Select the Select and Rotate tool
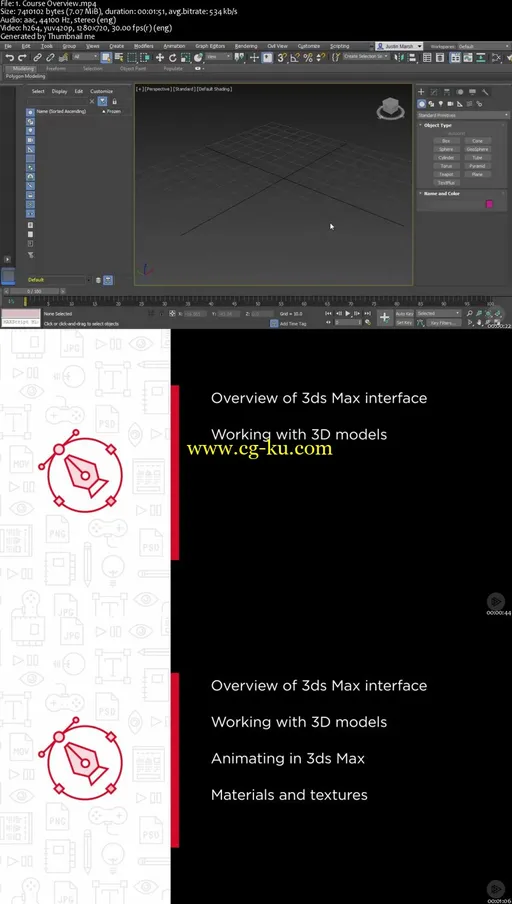The height and width of the screenshot is (904, 512). point(172,57)
